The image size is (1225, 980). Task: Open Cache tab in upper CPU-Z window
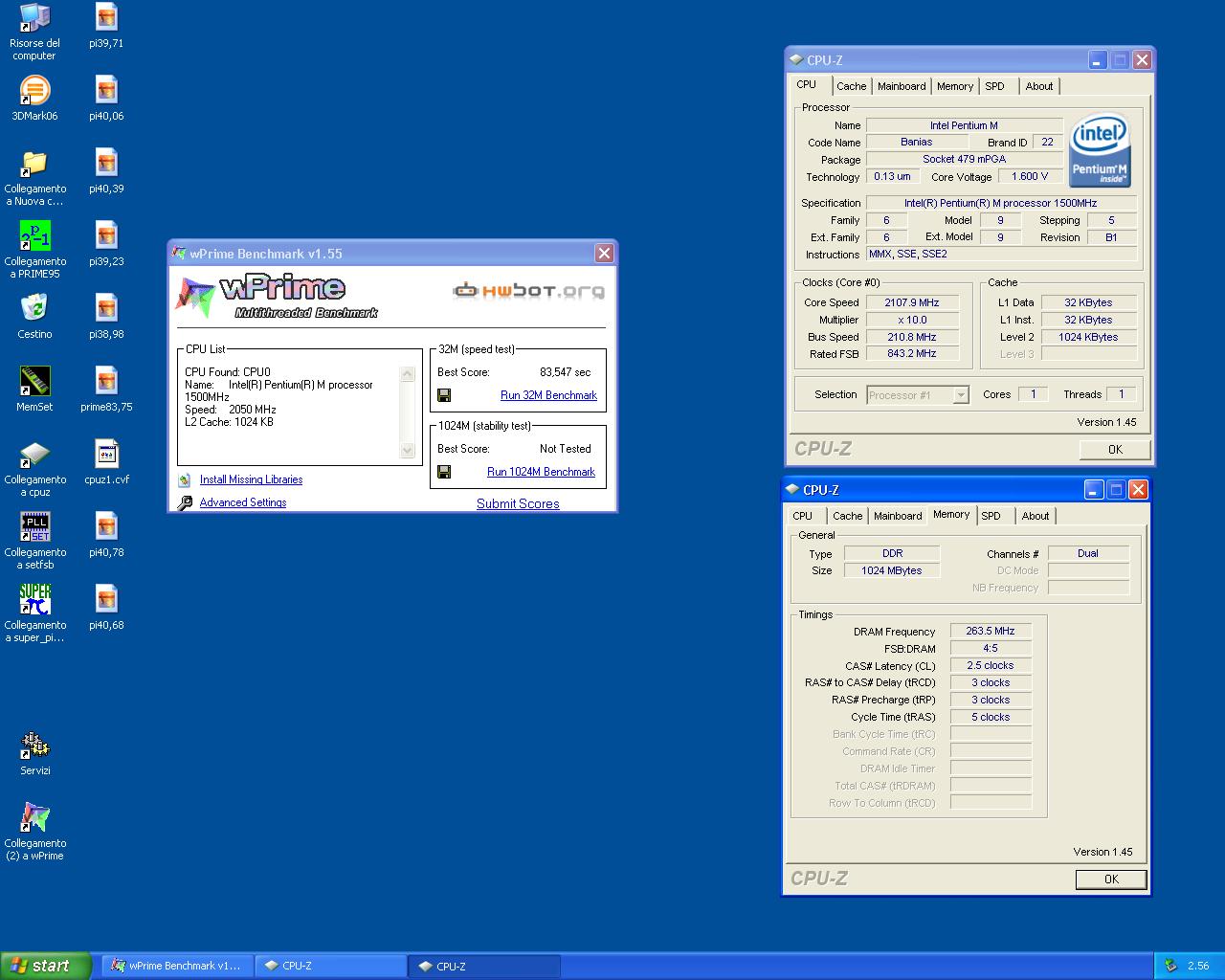coord(851,86)
